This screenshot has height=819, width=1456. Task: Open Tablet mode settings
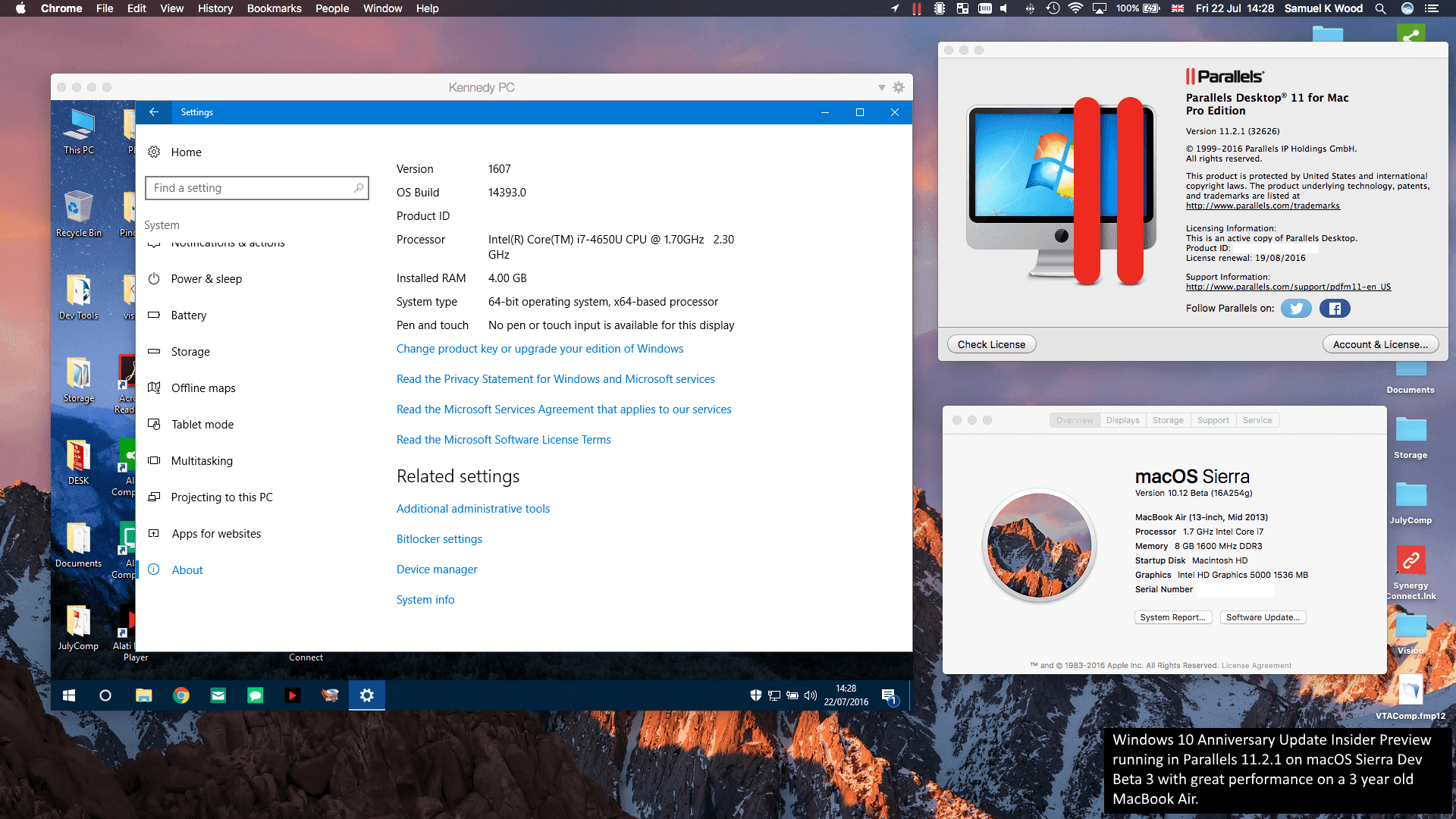click(x=202, y=425)
